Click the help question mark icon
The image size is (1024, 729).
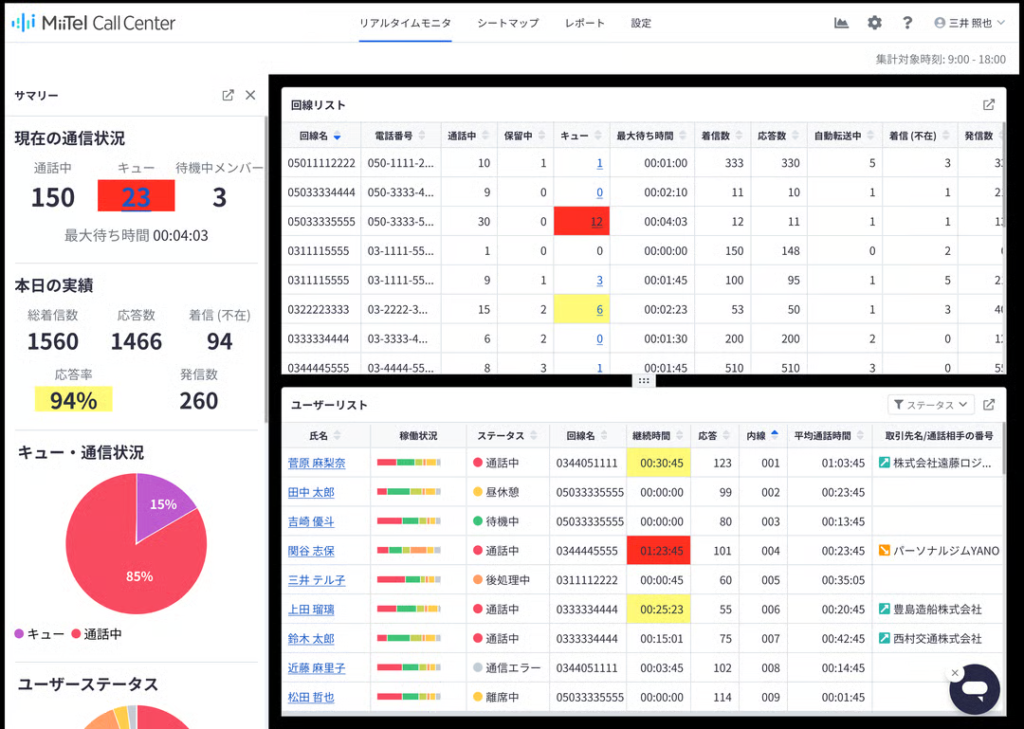click(x=907, y=23)
